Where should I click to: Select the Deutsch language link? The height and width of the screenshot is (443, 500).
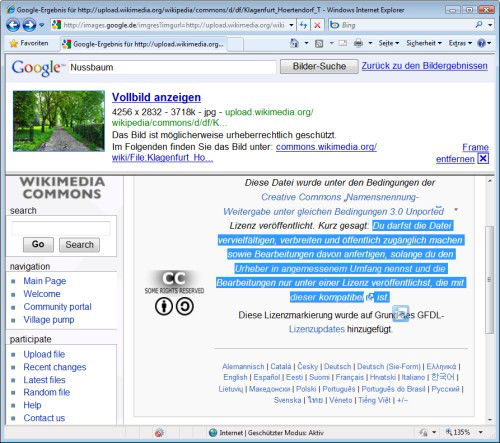[x=337, y=367]
